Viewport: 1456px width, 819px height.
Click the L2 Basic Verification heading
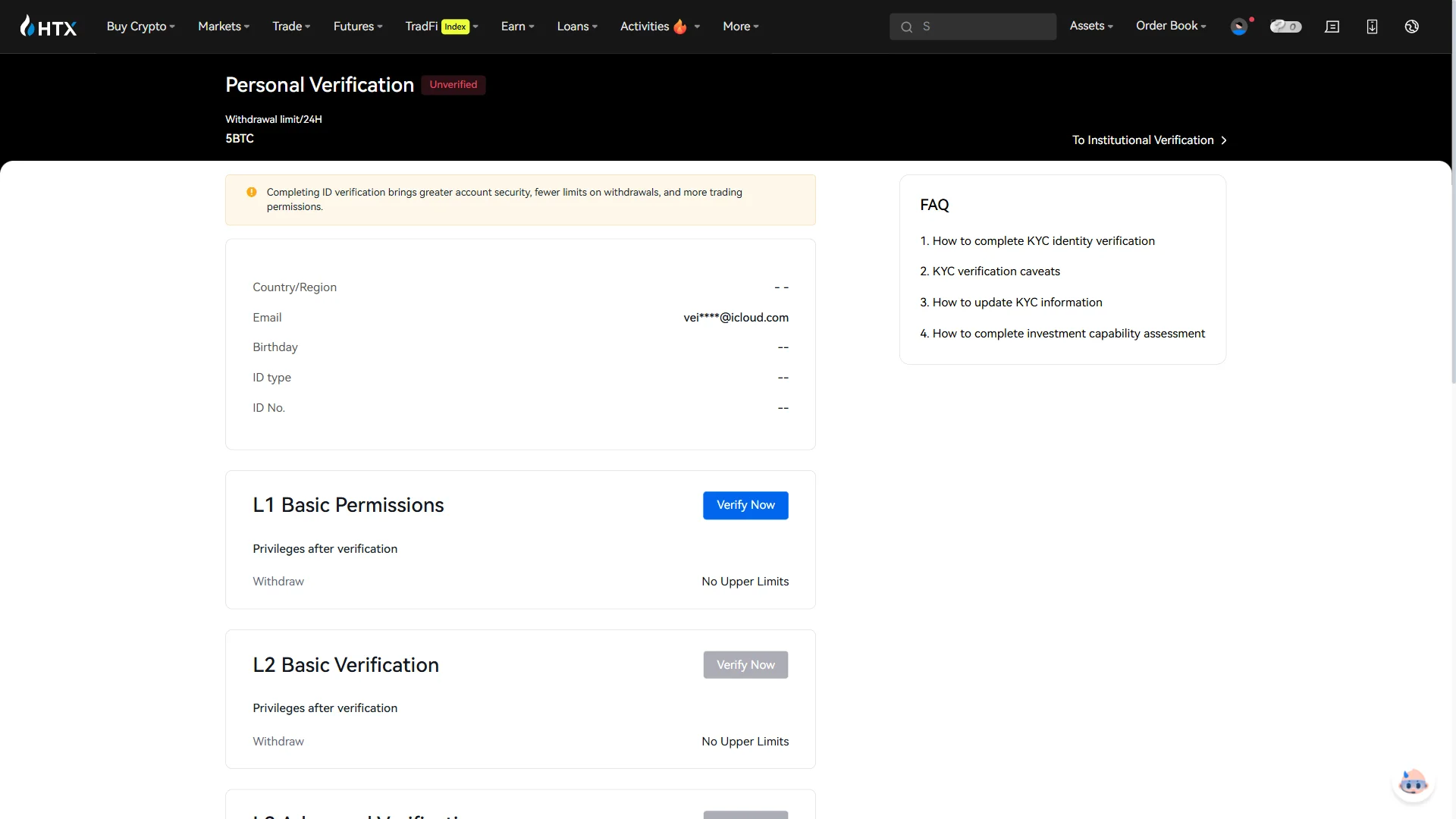click(x=346, y=665)
